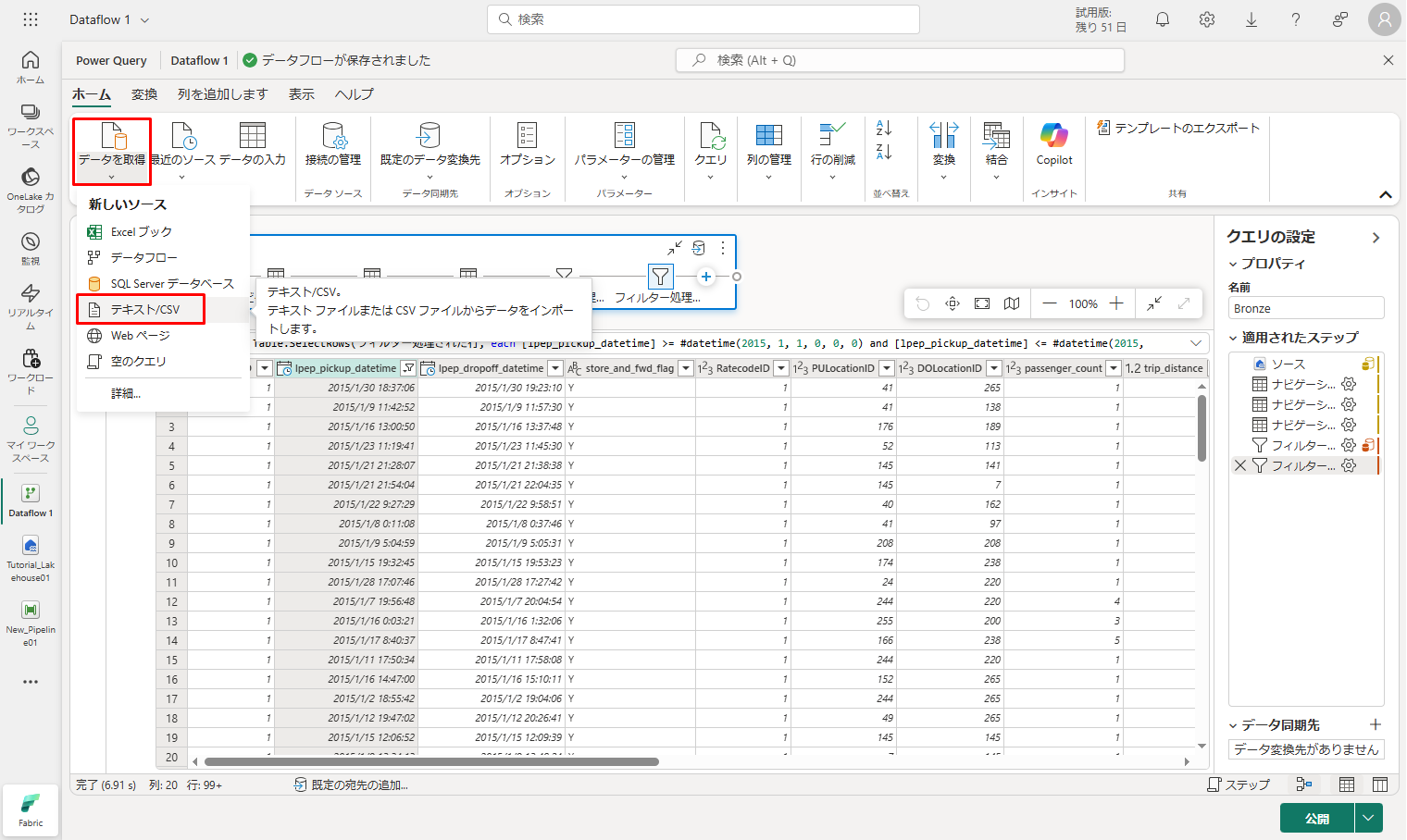
Task: Open Fabric settings gear
Action: click(1207, 19)
